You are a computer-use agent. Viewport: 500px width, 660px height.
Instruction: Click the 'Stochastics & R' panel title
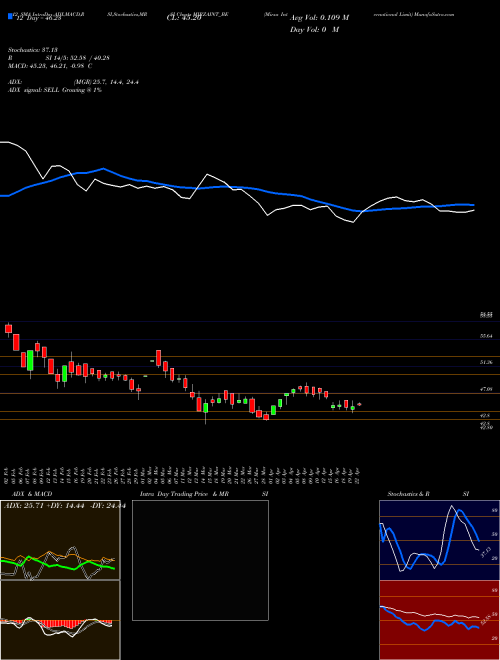pos(408,494)
